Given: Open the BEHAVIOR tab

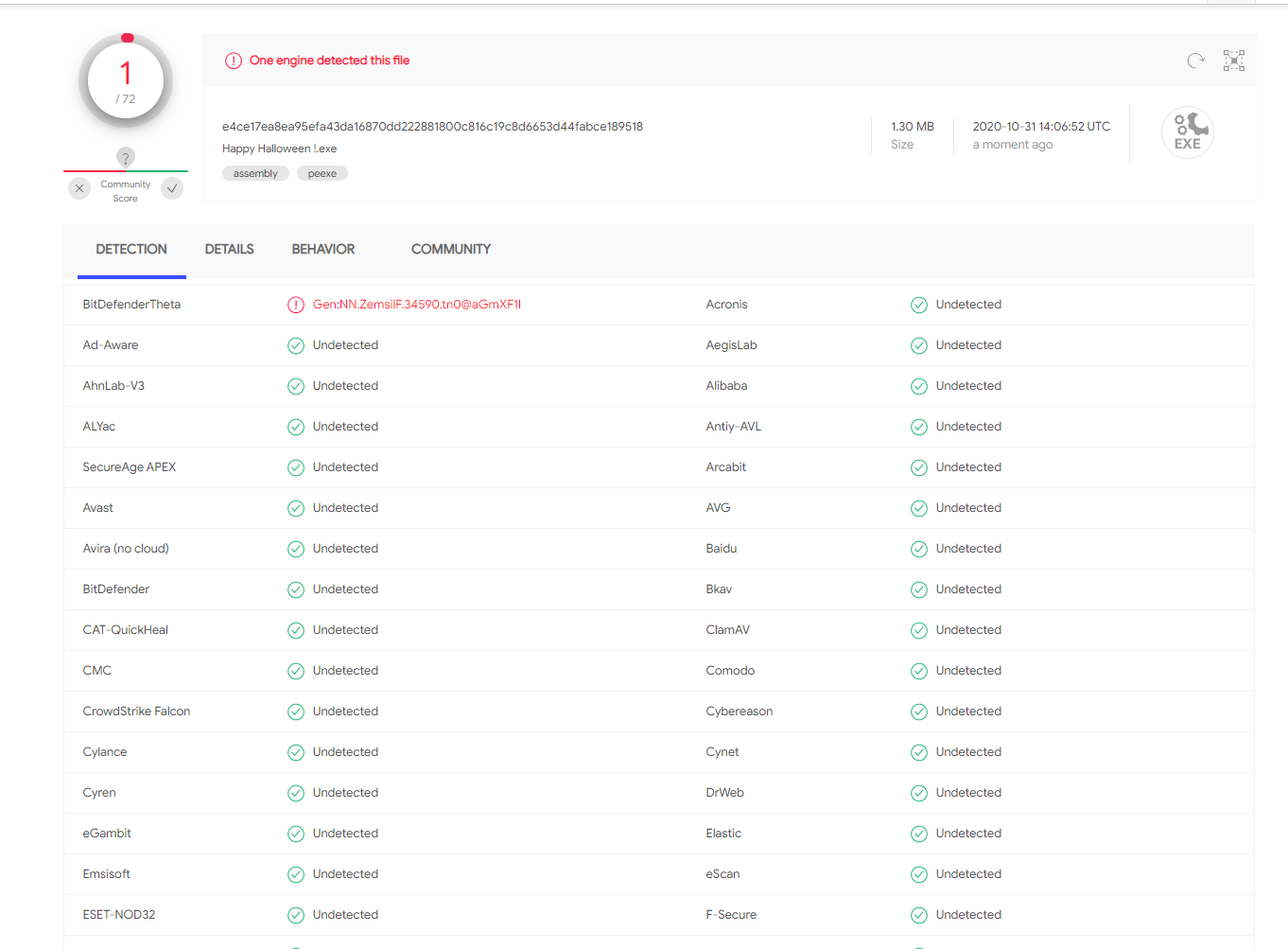Looking at the screenshot, I should [323, 249].
